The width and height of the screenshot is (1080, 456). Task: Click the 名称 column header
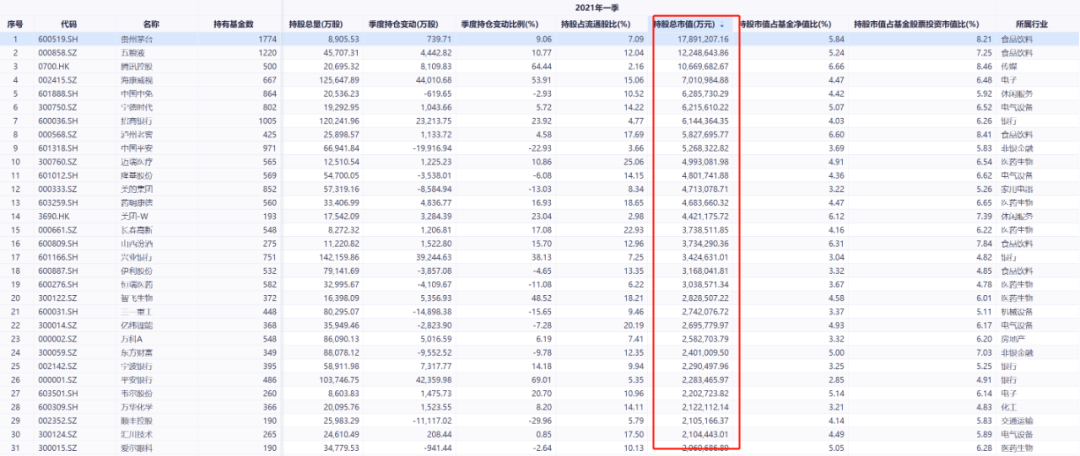[151, 24]
